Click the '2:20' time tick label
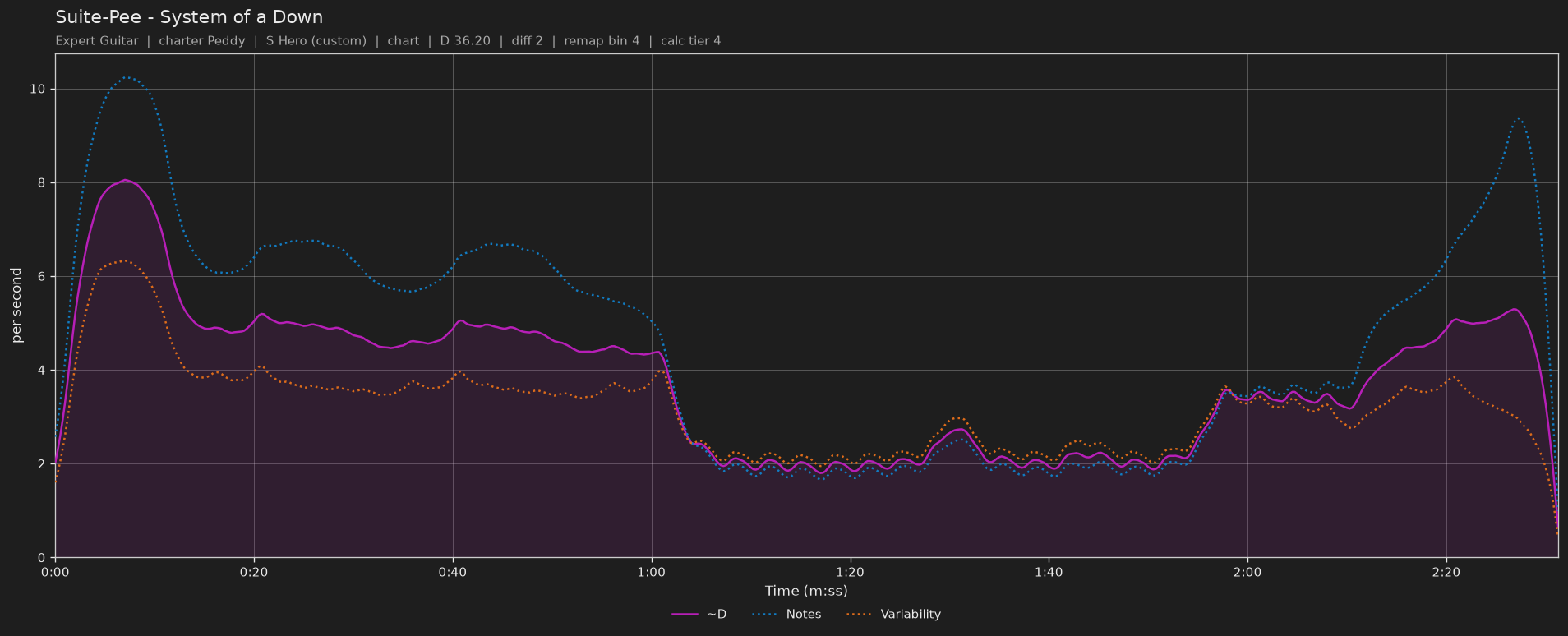The image size is (1568, 636). tap(1446, 572)
